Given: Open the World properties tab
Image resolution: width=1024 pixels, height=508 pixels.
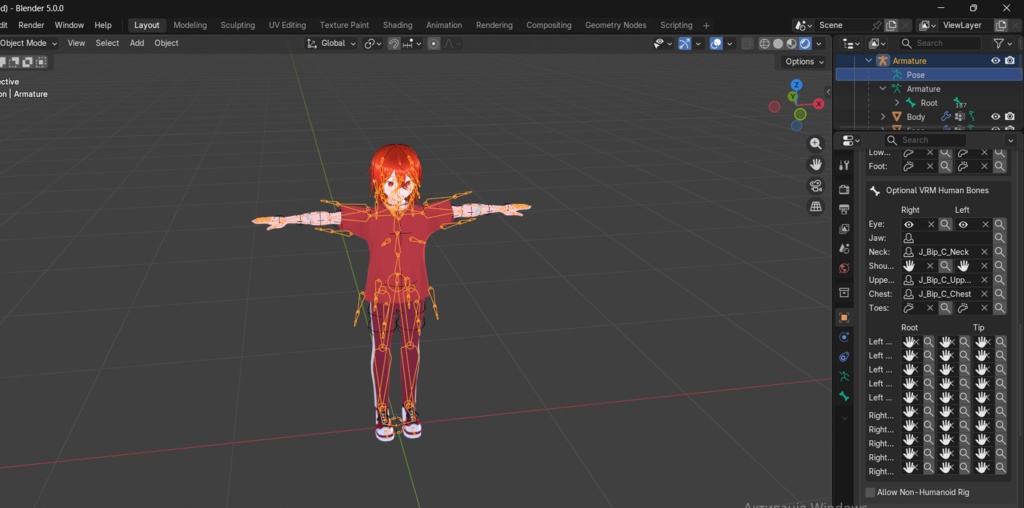Looking at the screenshot, I should [844, 268].
